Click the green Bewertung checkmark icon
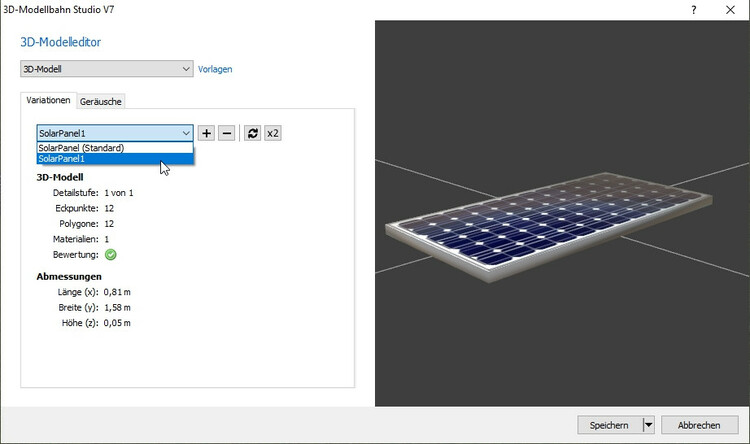Viewport: 750px width, 444px height. (x=111, y=254)
